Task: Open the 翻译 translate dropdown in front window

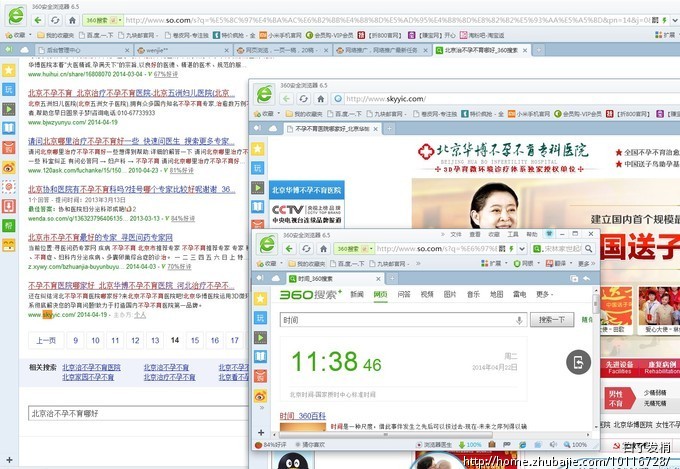Action: coord(559,263)
